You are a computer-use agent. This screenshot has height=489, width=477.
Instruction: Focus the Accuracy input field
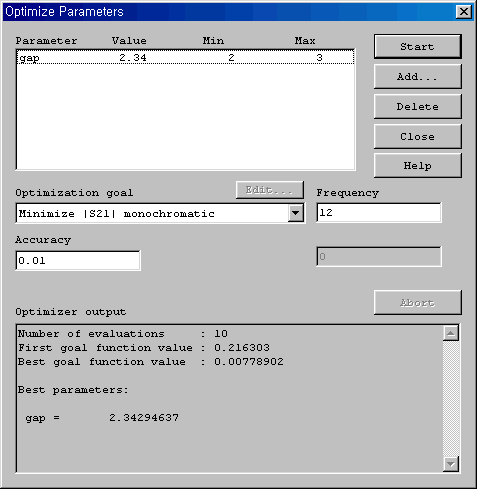click(x=78, y=260)
